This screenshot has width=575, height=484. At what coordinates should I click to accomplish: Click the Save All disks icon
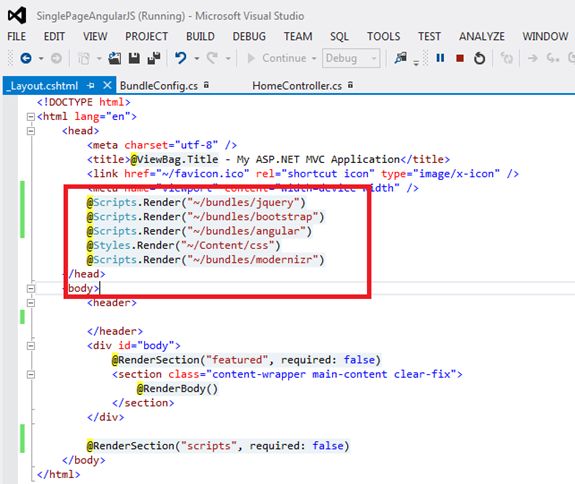click(x=154, y=58)
